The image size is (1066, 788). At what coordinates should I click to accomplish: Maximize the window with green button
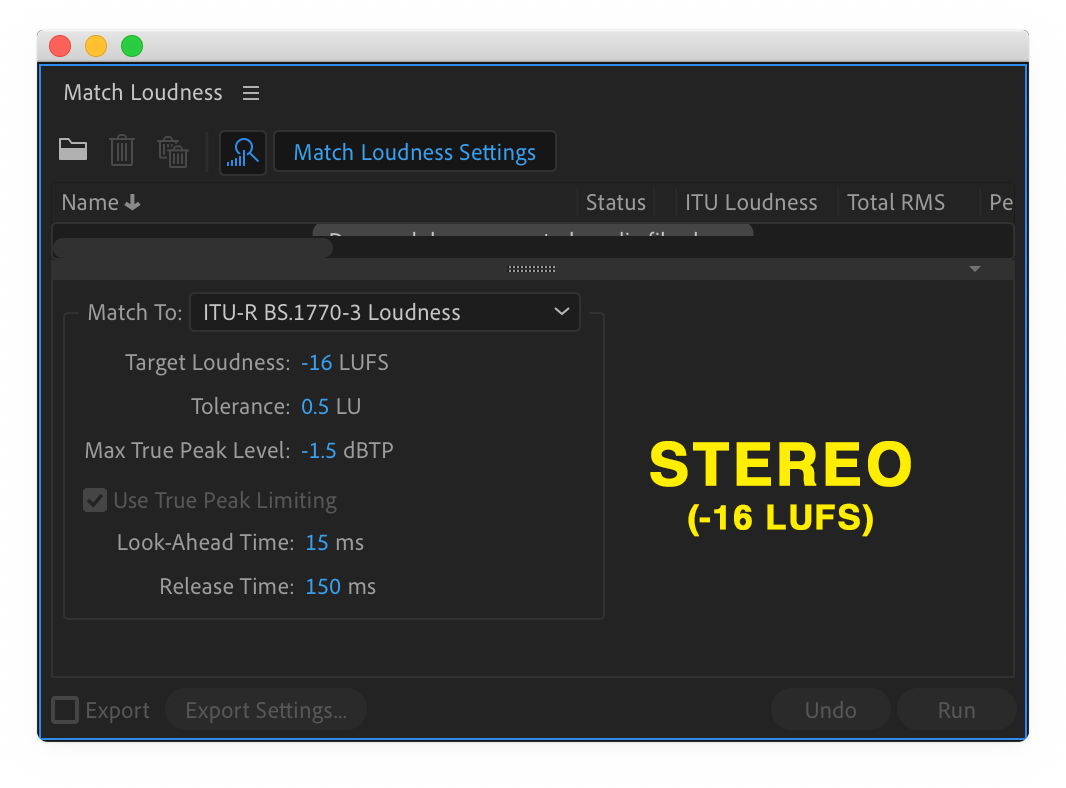pos(132,46)
